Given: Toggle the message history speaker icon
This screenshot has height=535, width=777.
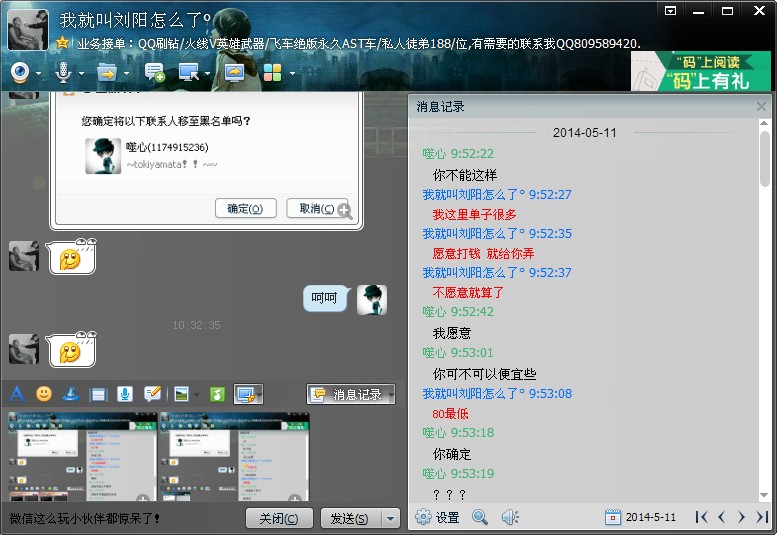Looking at the screenshot, I should pyautogui.click(x=510, y=517).
